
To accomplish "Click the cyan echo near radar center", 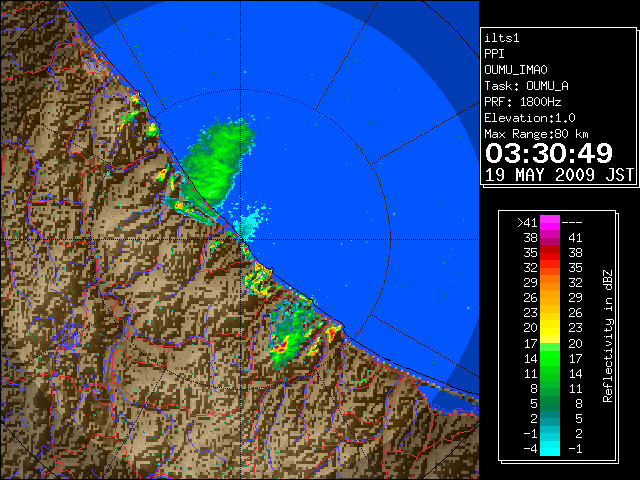I will [249, 220].
